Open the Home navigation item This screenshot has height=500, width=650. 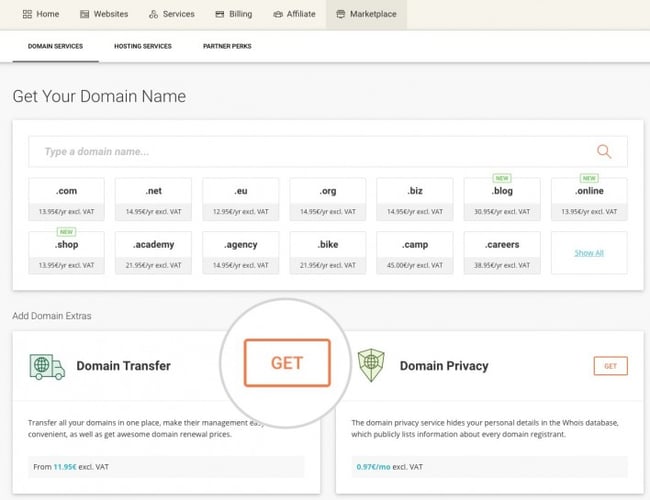[40, 14]
